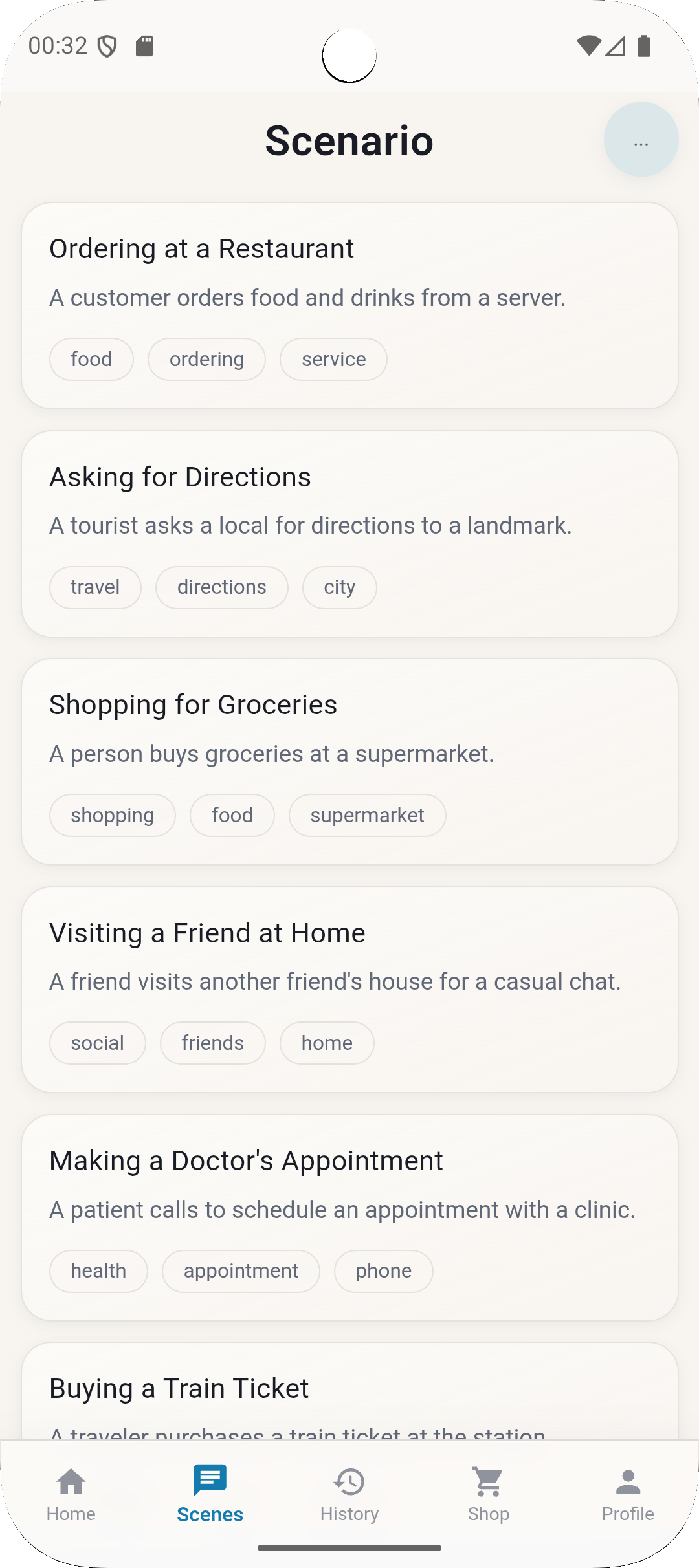Tap the Wi-Fi signal status icon
699x1568 pixels.
click(x=588, y=46)
